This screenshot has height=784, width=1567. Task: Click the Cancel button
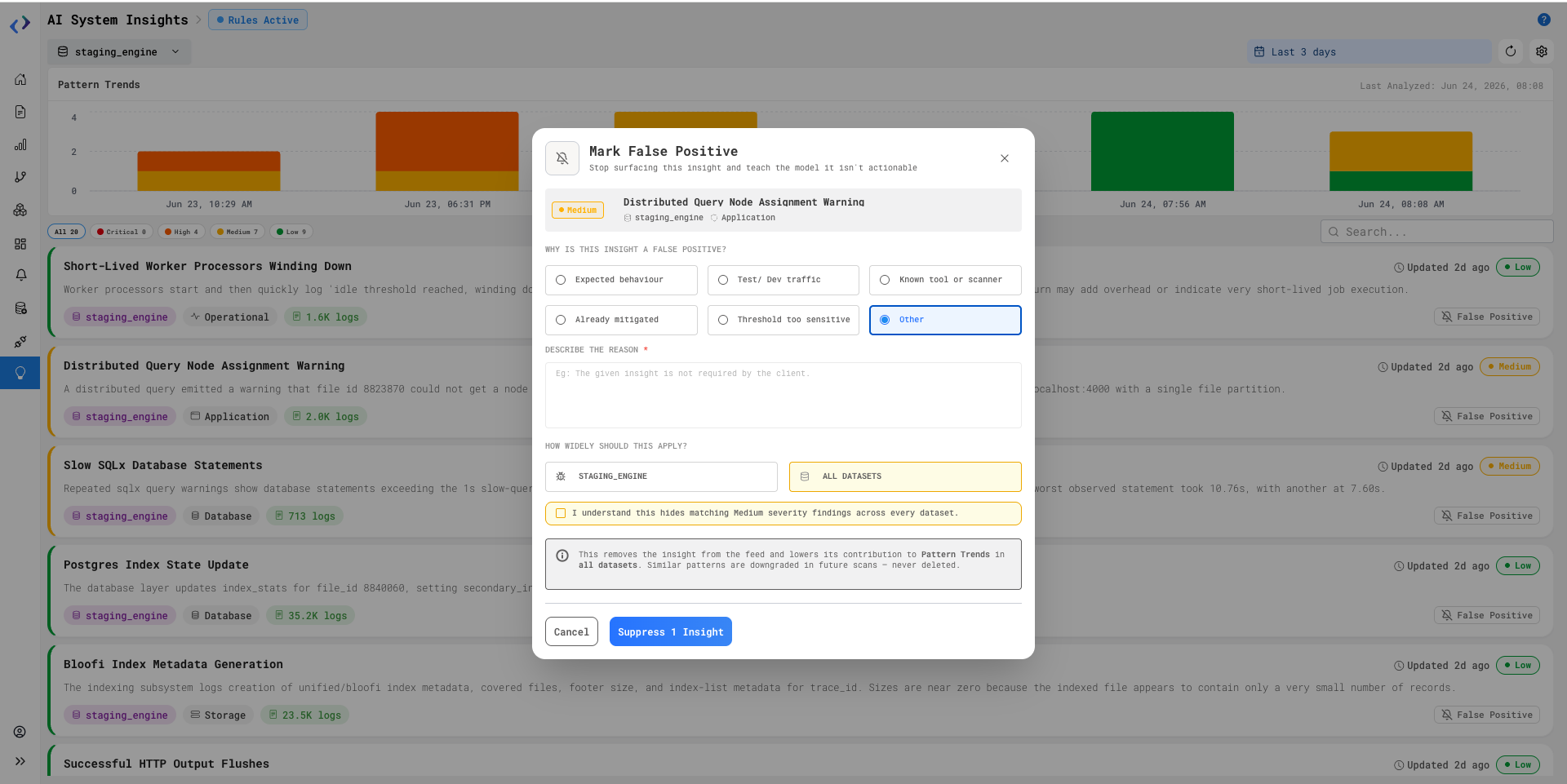(571, 631)
